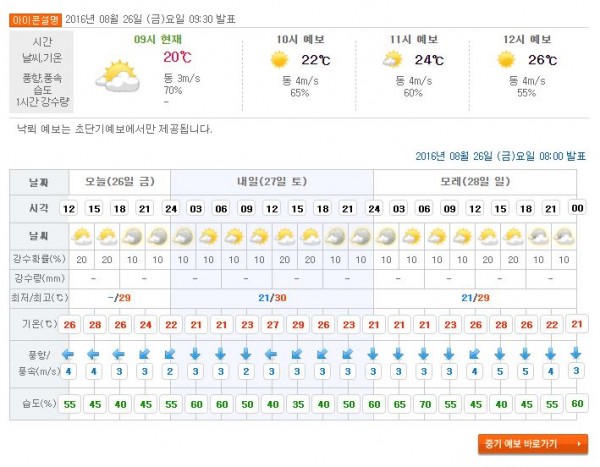Click the sunny icon for 10시 예보
This screenshot has width=600, height=467.
[279, 60]
